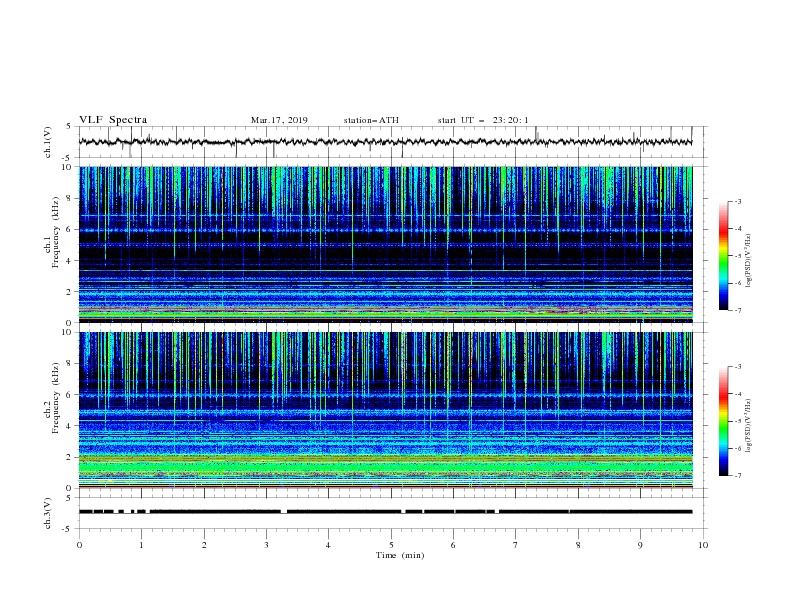The width and height of the screenshot is (792, 612).
Task: Click the green band in ch.2 spectrogram
Action: pyautogui.click(x=385, y=467)
